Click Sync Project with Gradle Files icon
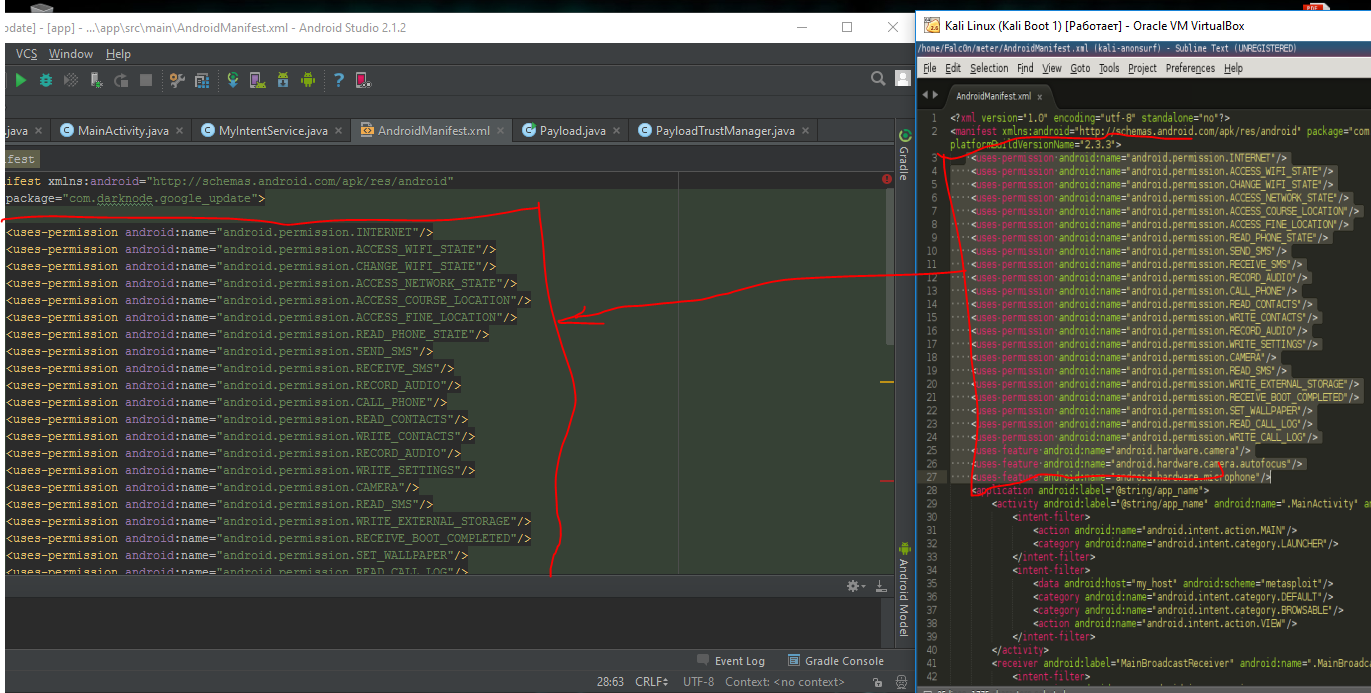1371x693 pixels. (233, 80)
